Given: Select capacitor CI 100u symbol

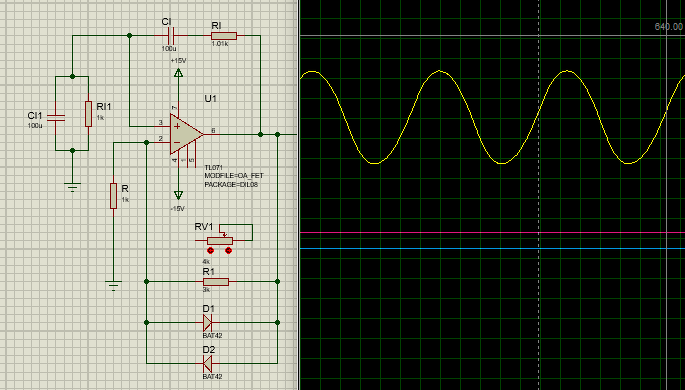Looking at the screenshot, I should [171, 35].
